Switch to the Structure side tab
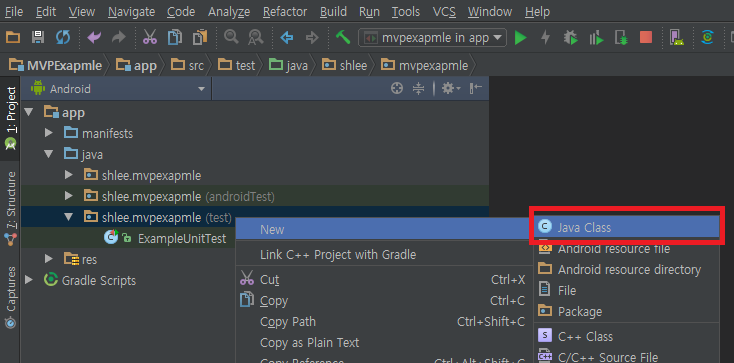The image size is (734, 363). point(10,209)
